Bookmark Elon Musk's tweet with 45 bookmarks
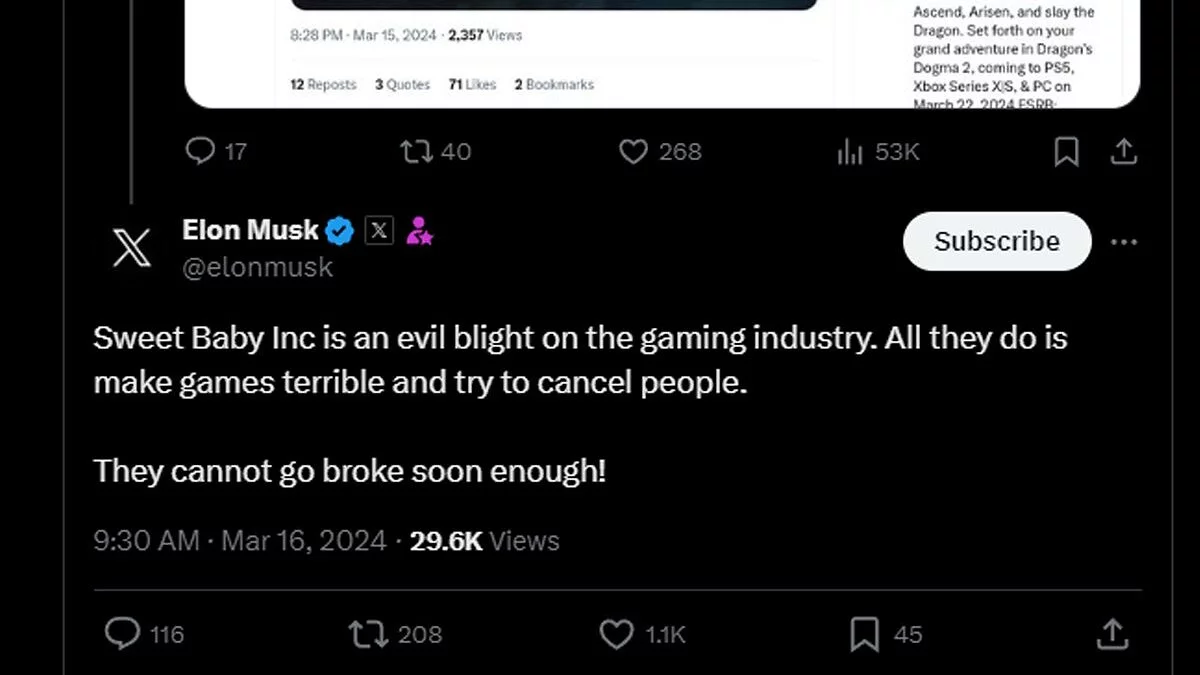The height and width of the screenshot is (675, 1200). coord(864,634)
